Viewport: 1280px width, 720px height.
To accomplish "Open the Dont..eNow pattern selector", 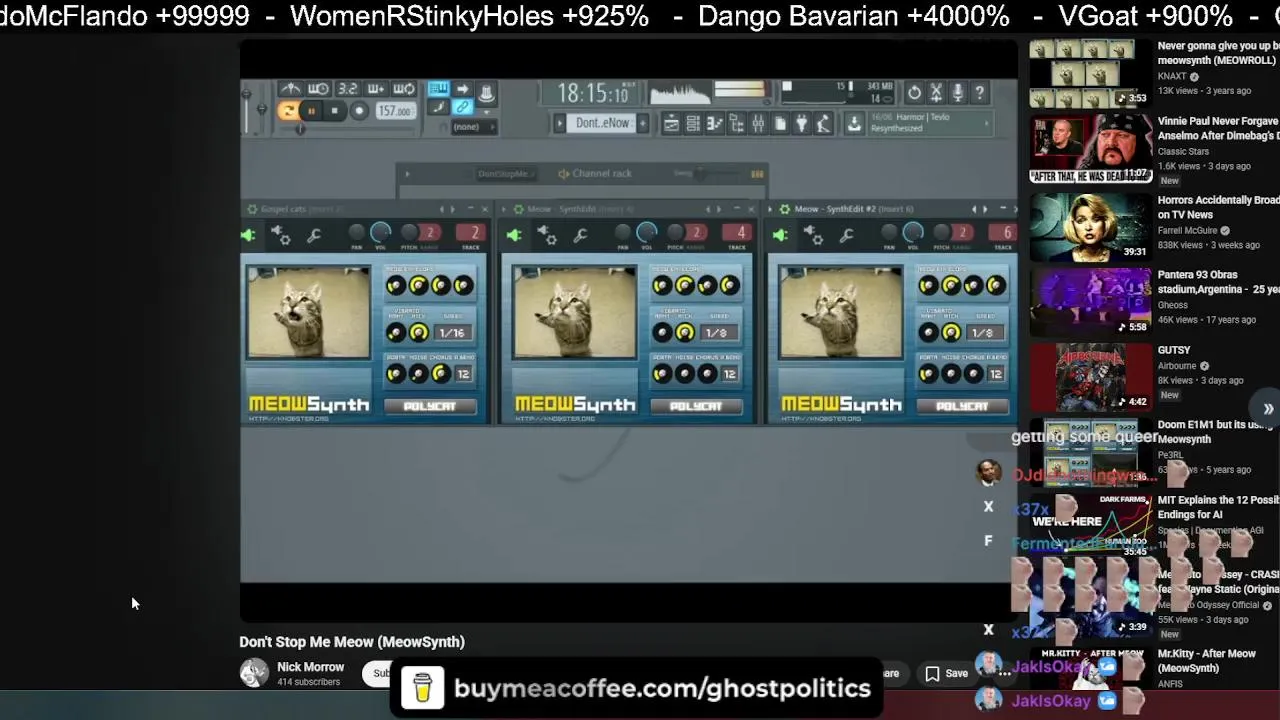I will [602, 123].
